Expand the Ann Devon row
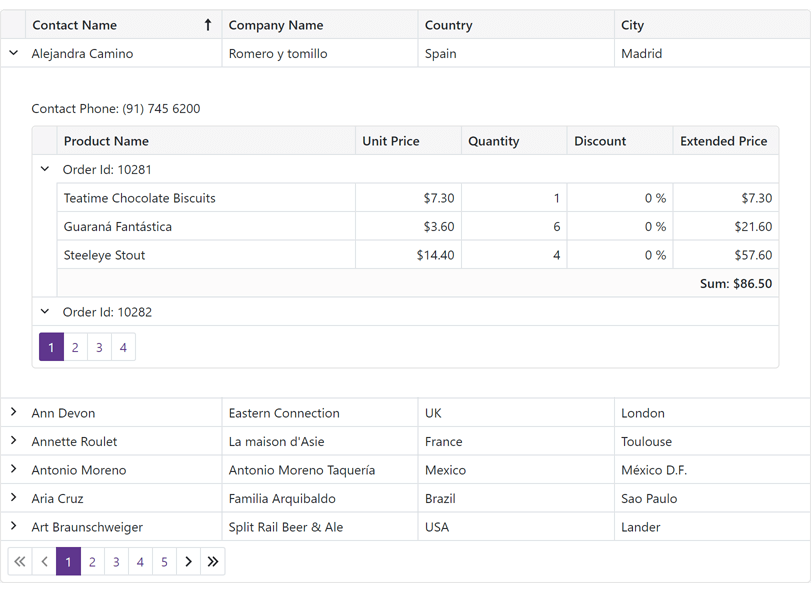 pyautogui.click(x=13, y=412)
